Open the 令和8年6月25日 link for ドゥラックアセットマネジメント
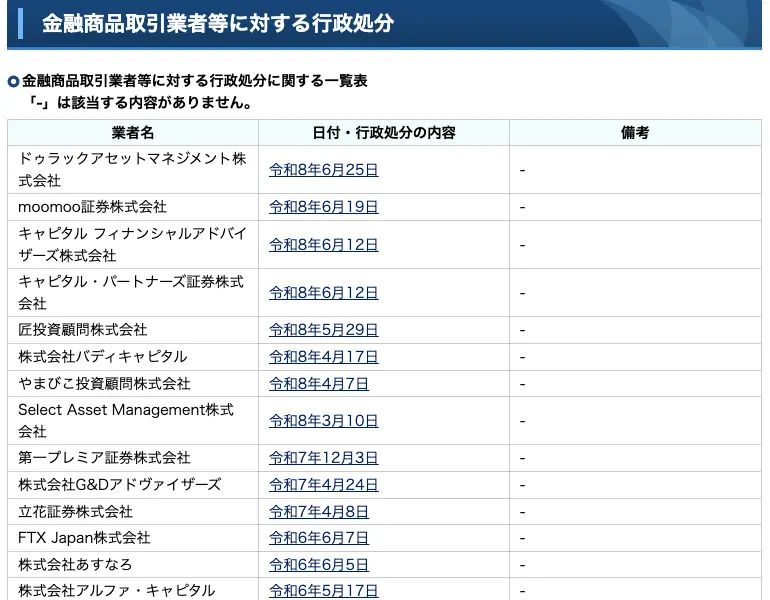The width and height of the screenshot is (770, 600). point(324,170)
